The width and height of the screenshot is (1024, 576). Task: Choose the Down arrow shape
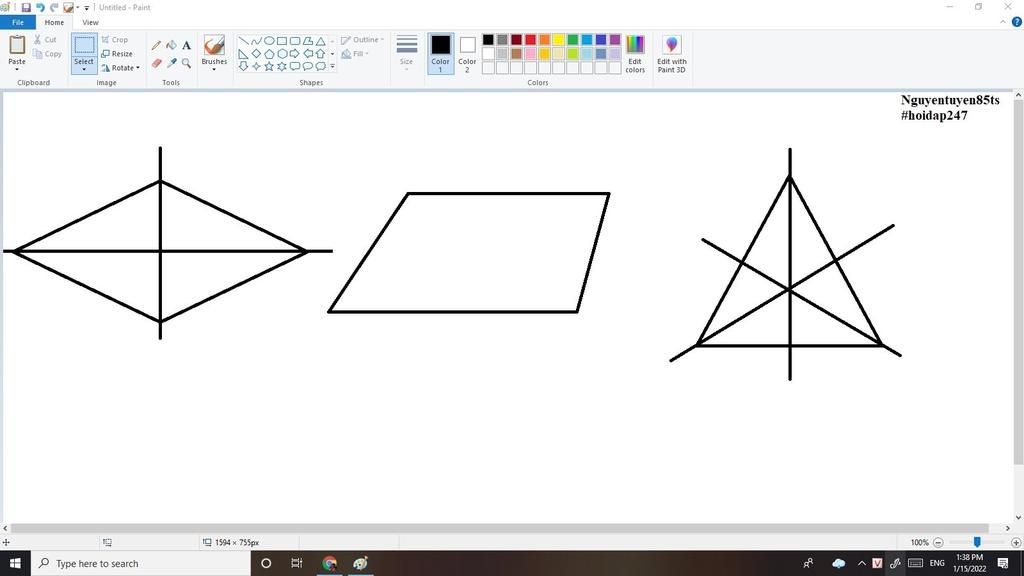click(243, 66)
